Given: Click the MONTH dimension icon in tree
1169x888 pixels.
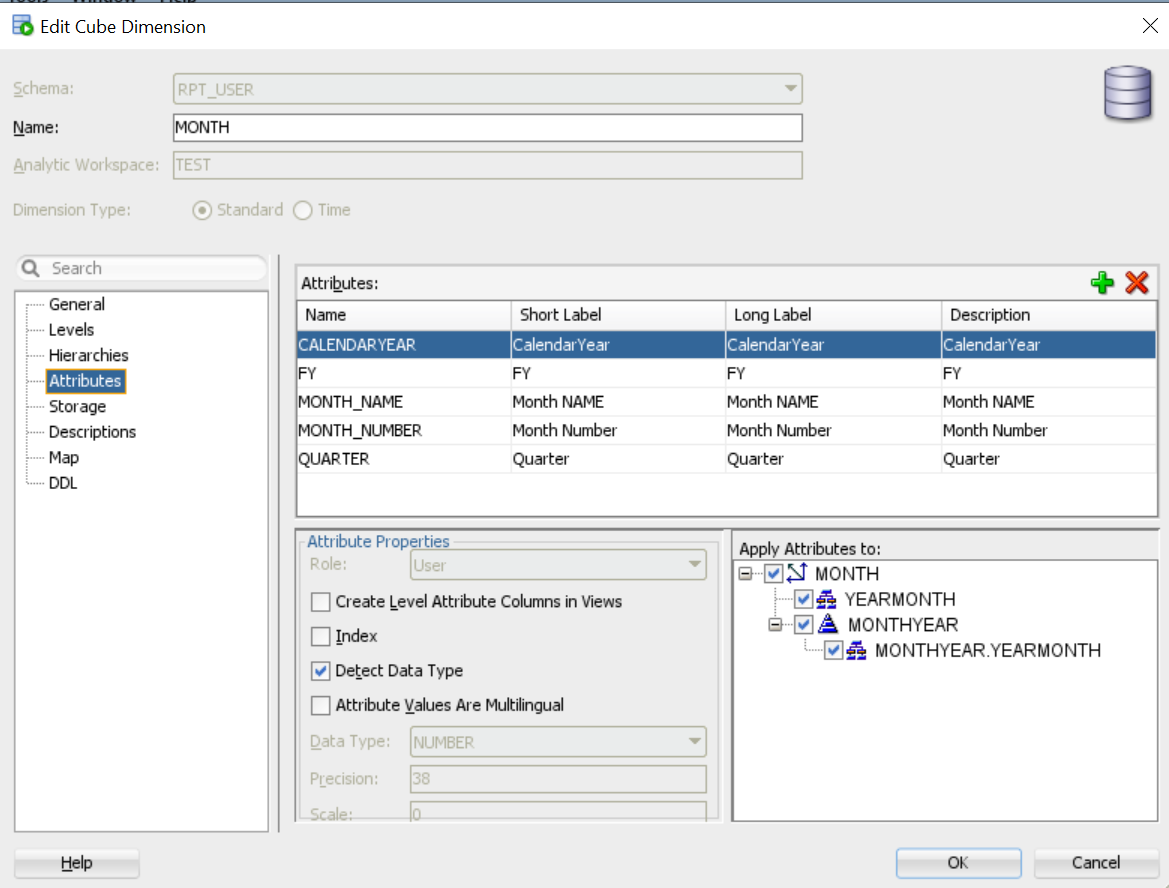Looking at the screenshot, I should pyautogui.click(x=797, y=574).
